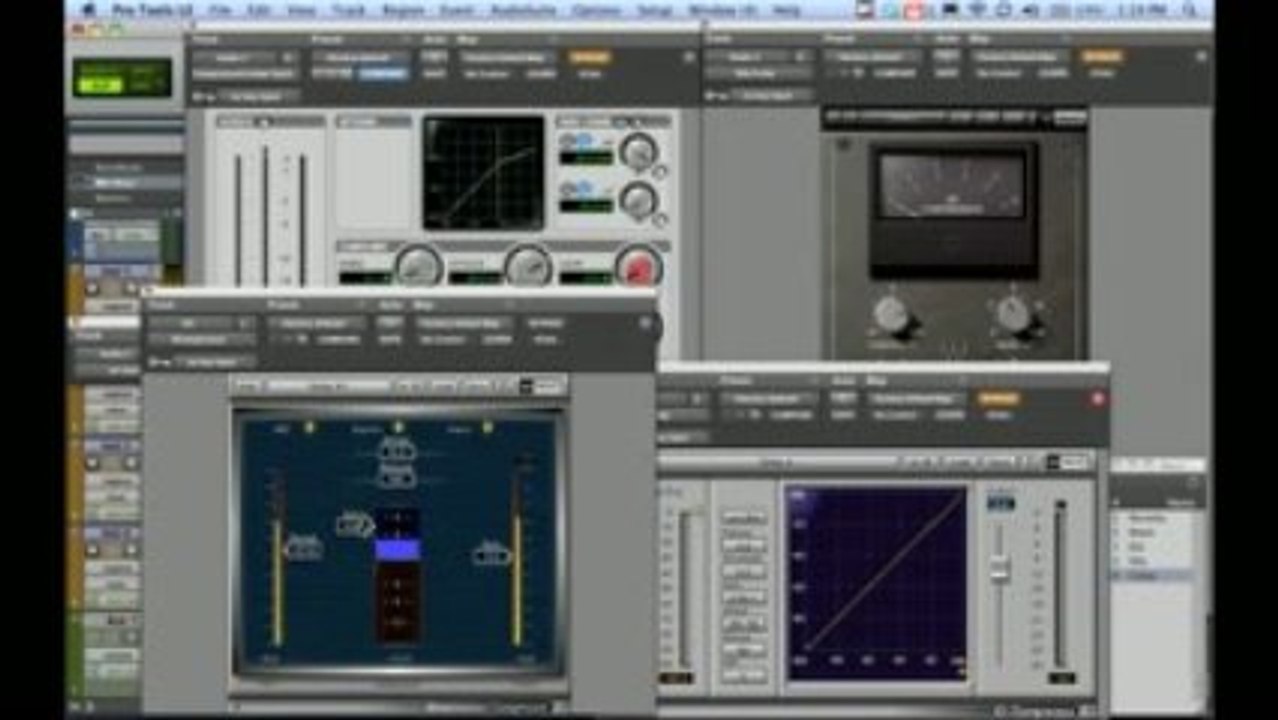Toggle orange Bypass in the compressor plug-in header

(589, 57)
